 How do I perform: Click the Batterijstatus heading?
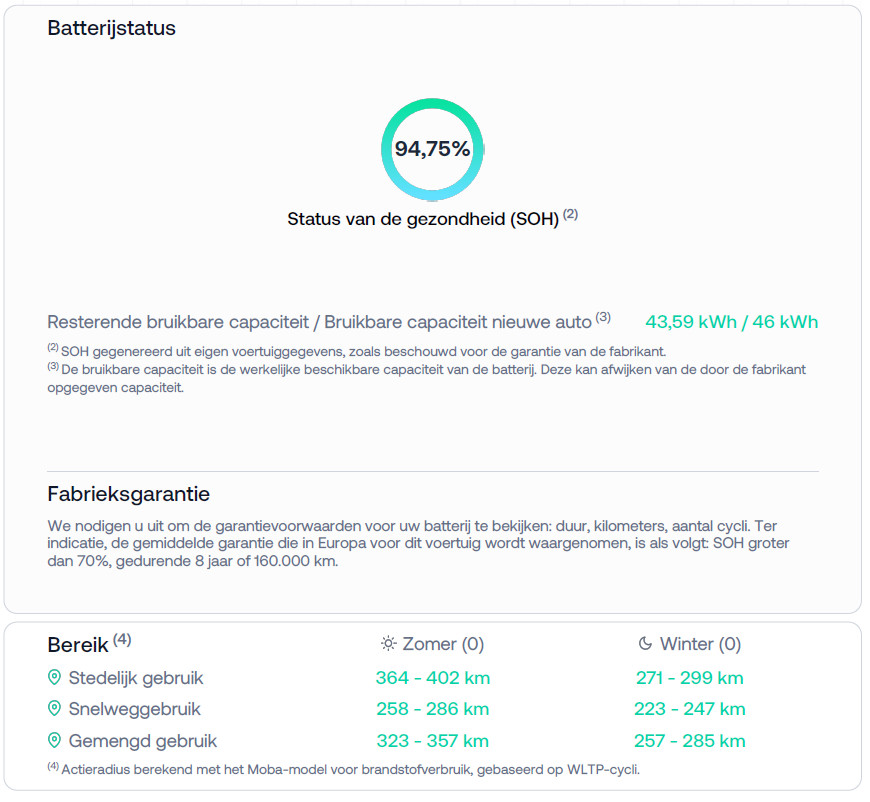tap(112, 28)
